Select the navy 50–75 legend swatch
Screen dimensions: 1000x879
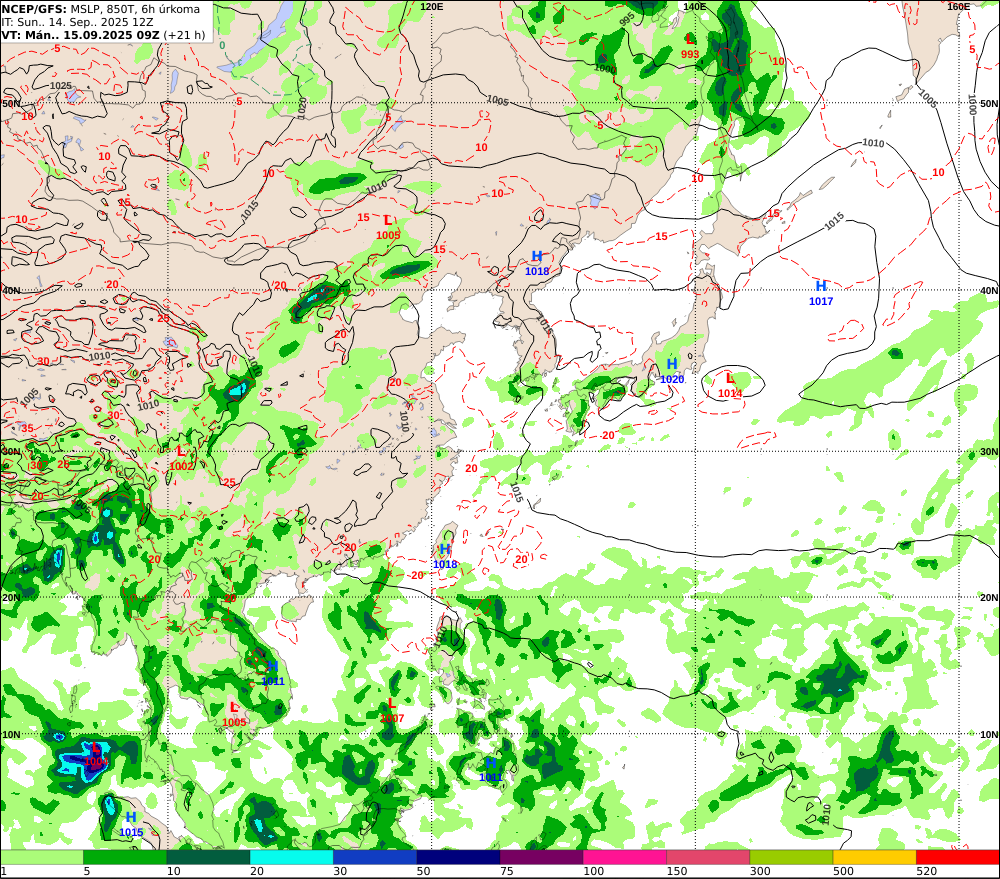tap(458, 857)
